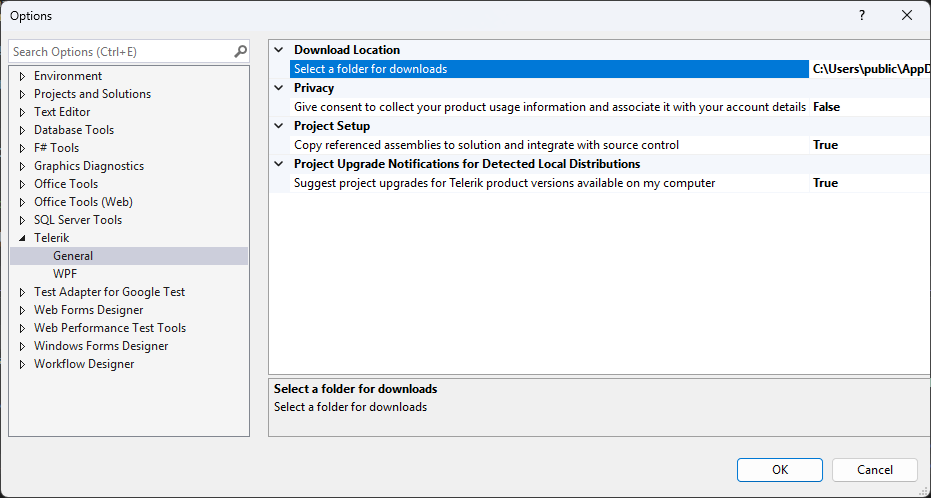Viewport: 931px width, 498px height.
Task: Click the True value for Suggest project upgrades
Action: (825, 183)
